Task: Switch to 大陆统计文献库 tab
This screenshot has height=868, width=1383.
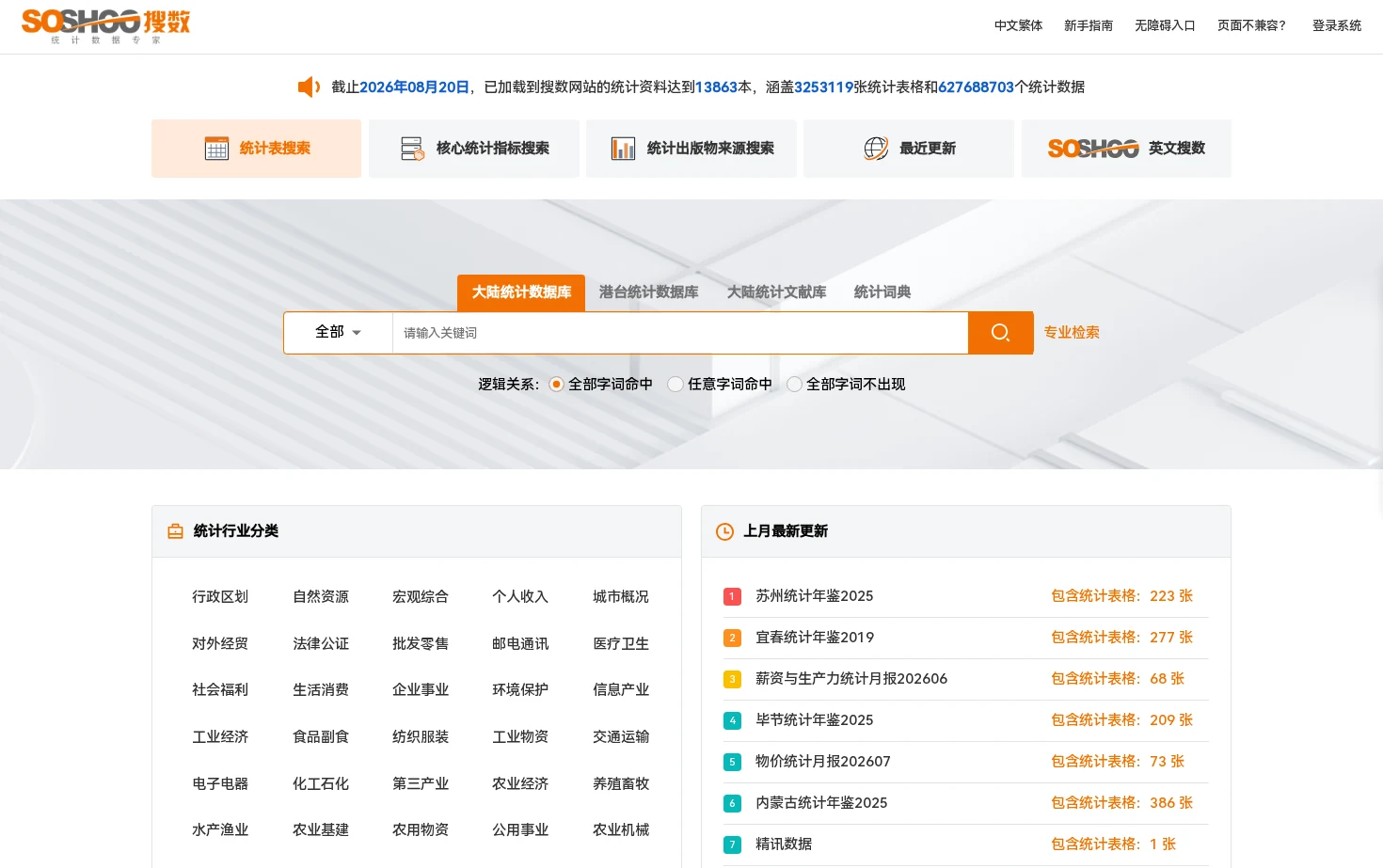Action: point(777,292)
